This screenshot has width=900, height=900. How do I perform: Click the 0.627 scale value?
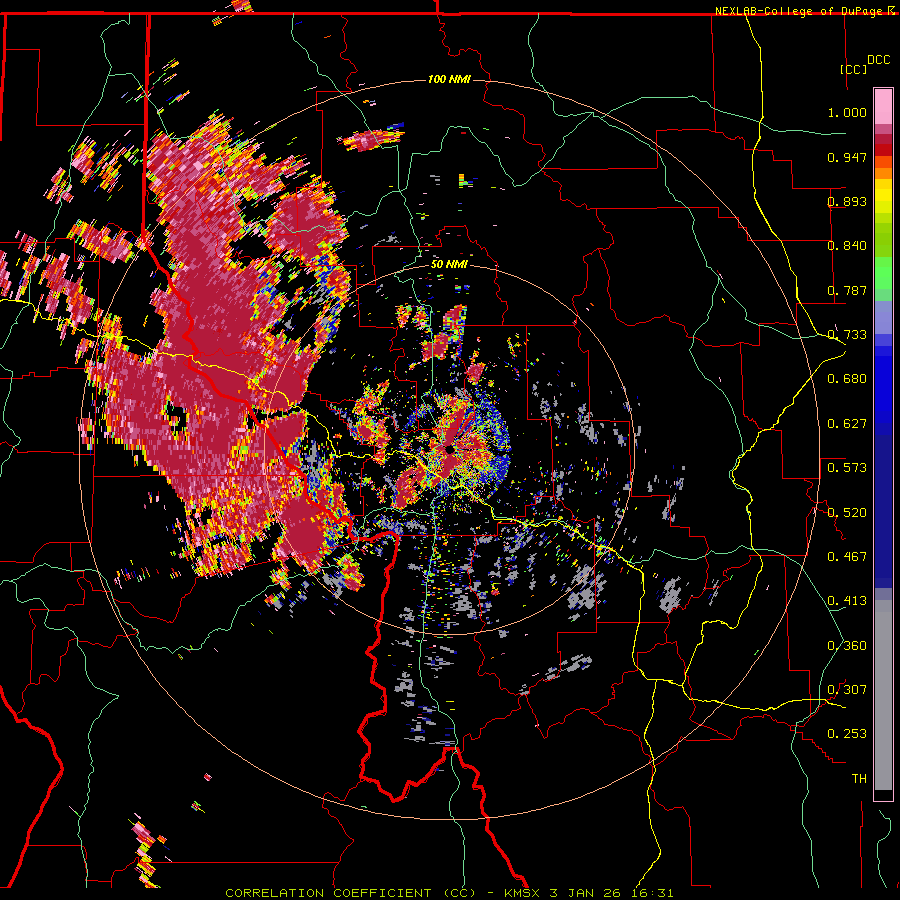click(x=847, y=424)
